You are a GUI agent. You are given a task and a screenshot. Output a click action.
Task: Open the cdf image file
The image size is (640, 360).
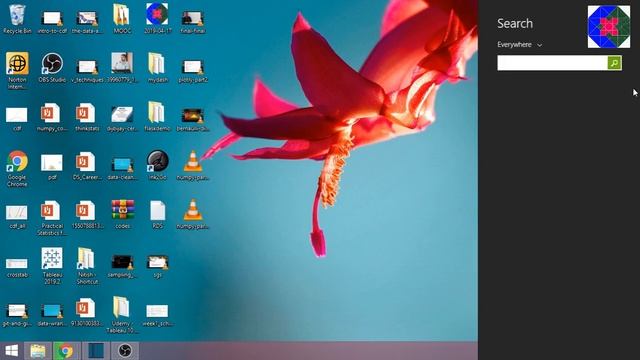point(17,119)
